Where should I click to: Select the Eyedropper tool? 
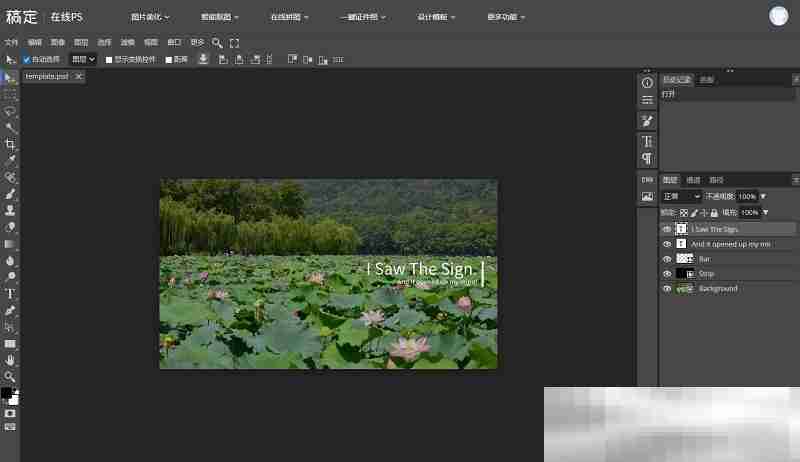click(9, 161)
